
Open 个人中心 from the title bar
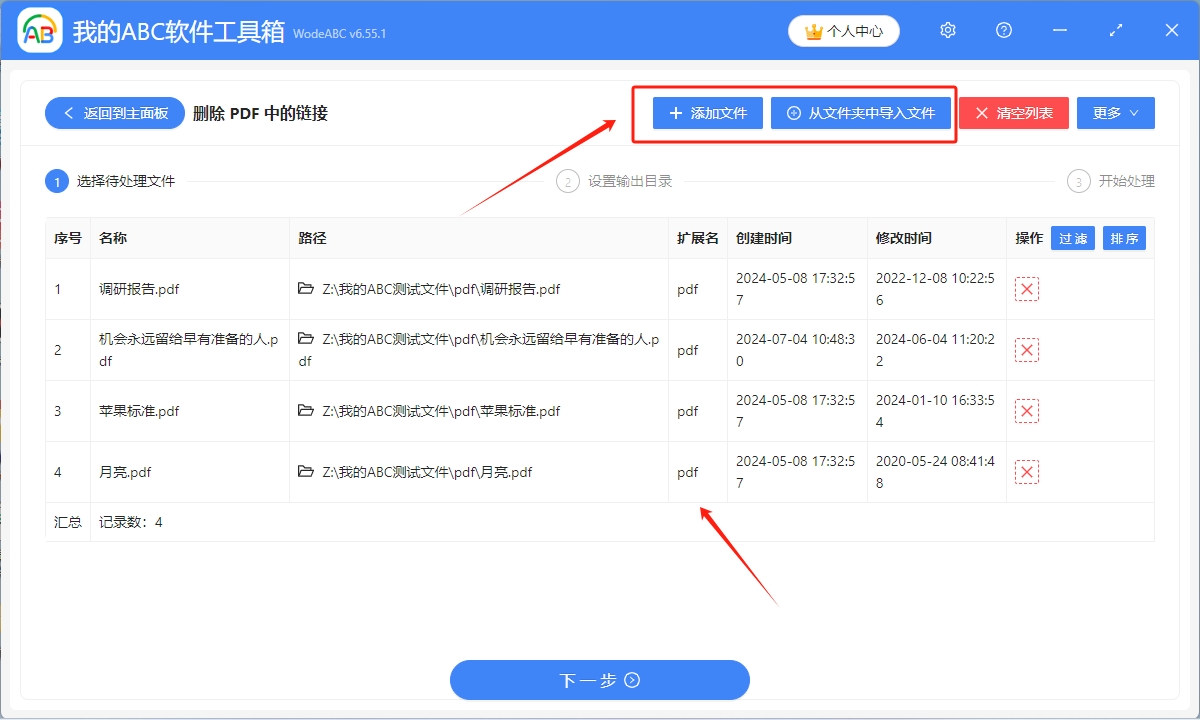click(843, 30)
